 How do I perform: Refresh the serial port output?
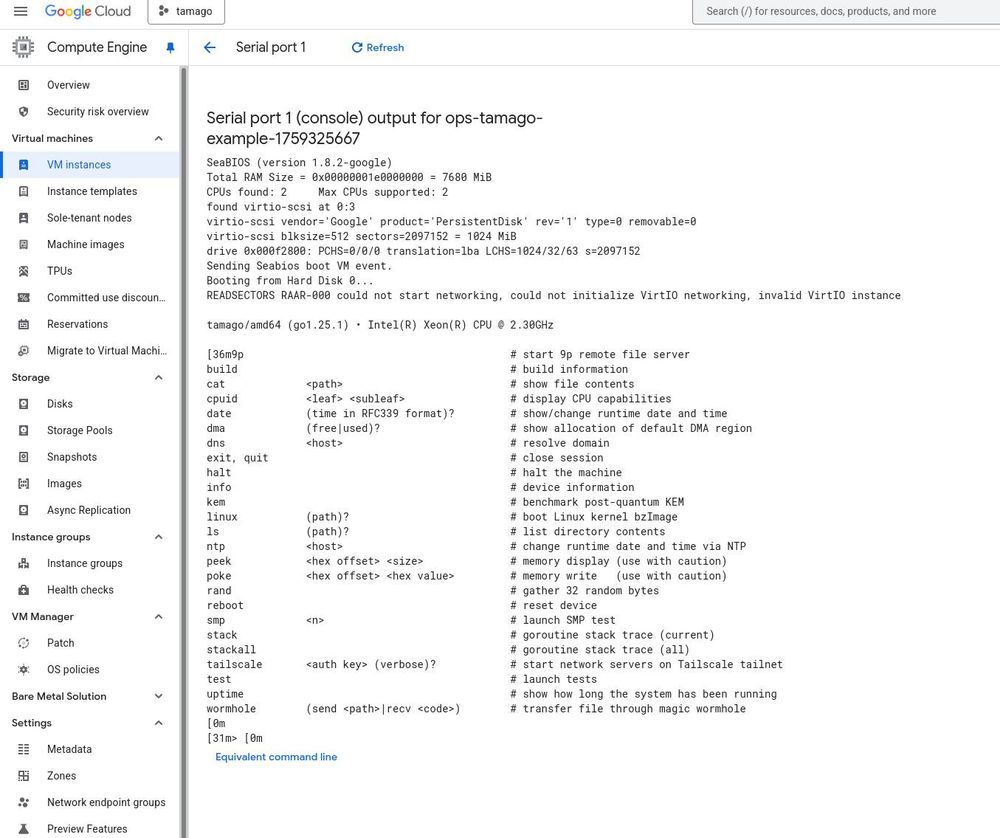point(378,47)
